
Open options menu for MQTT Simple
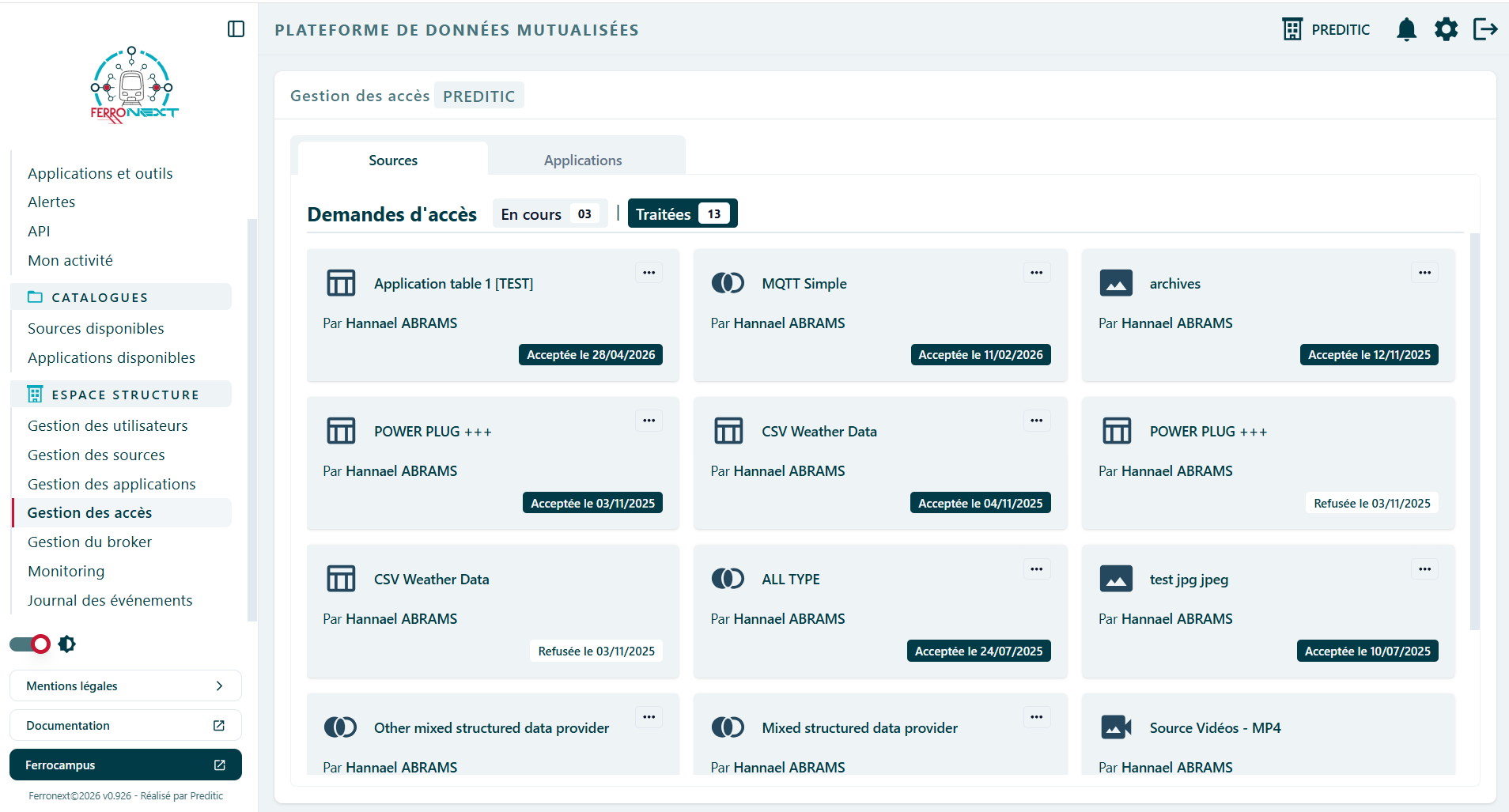(1036, 273)
